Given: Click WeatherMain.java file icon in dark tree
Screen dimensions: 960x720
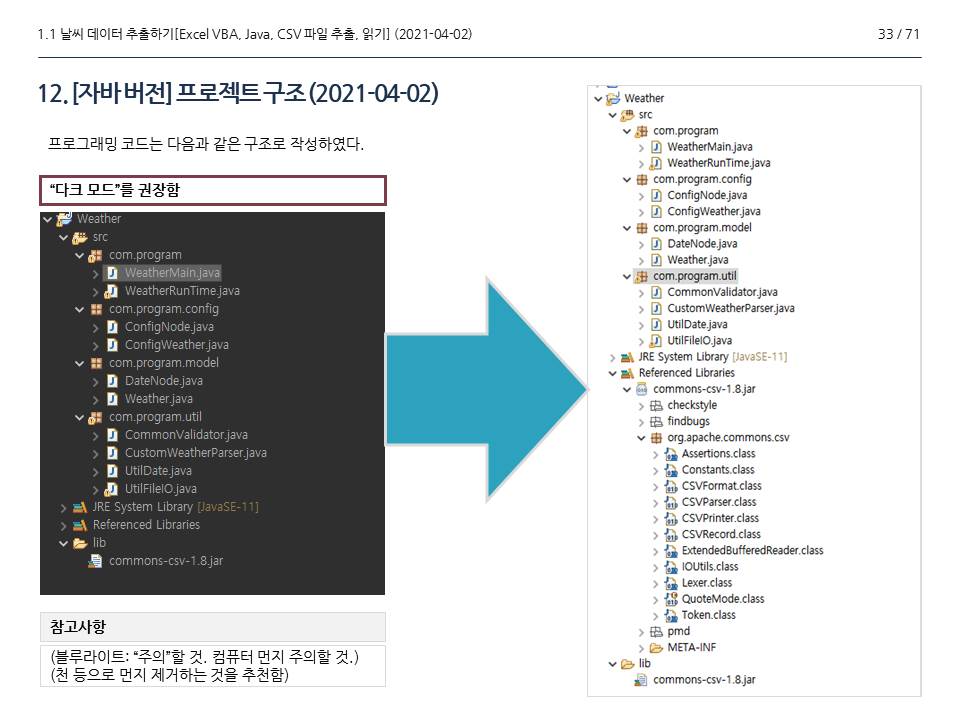Looking at the screenshot, I should (112, 273).
